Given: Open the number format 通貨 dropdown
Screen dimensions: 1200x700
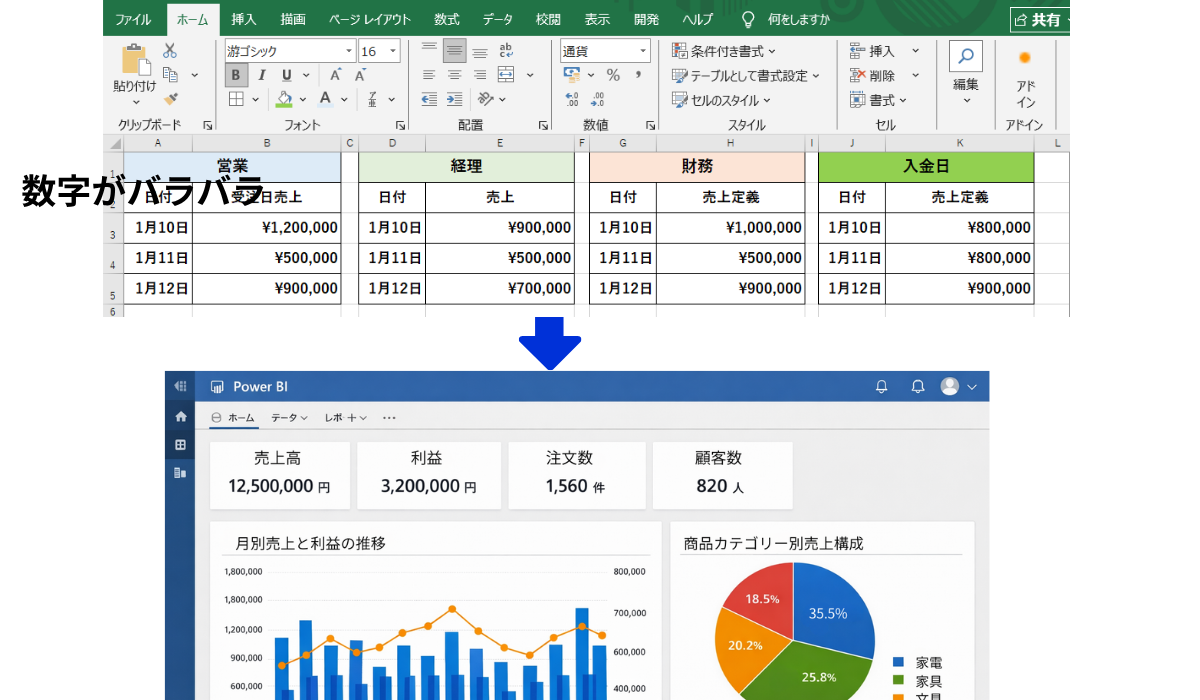Looking at the screenshot, I should coord(641,51).
